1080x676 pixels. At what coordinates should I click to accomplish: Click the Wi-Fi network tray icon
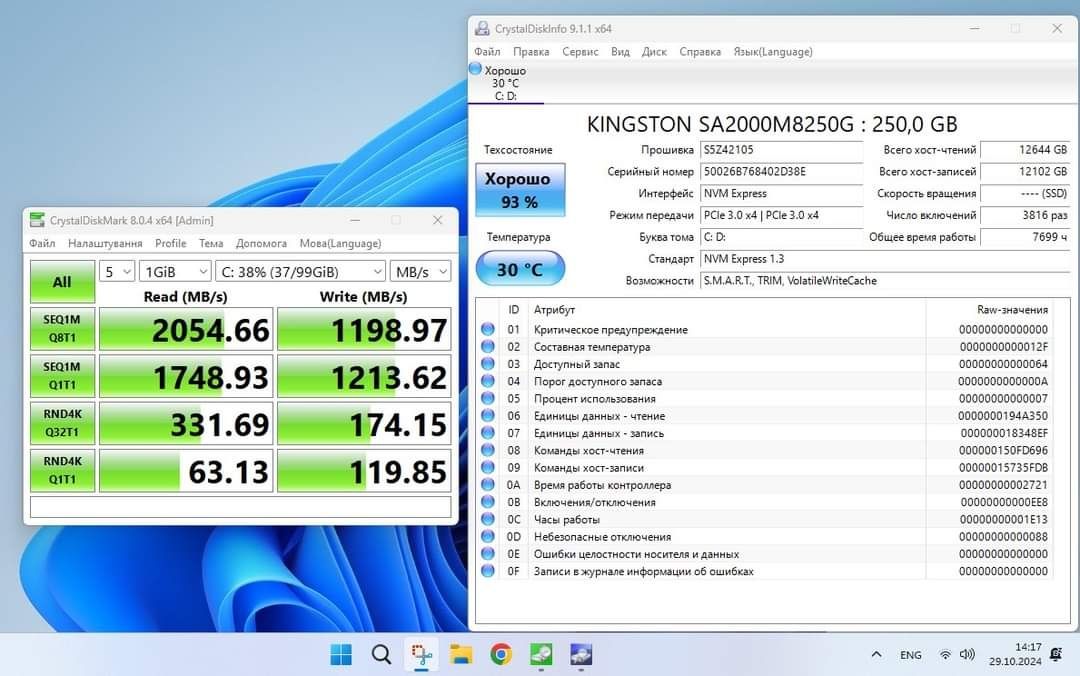(x=946, y=655)
